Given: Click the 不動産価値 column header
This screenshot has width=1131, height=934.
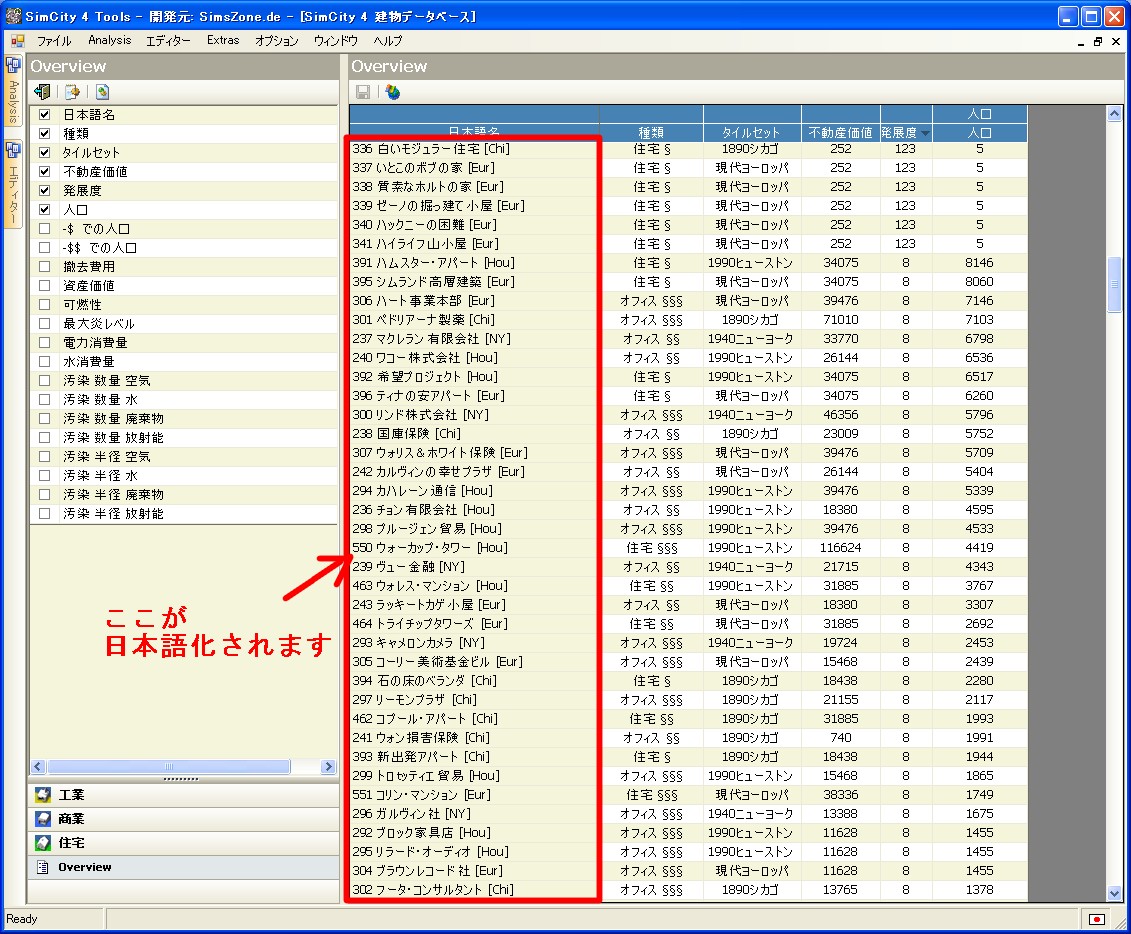Looking at the screenshot, I should [841, 133].
